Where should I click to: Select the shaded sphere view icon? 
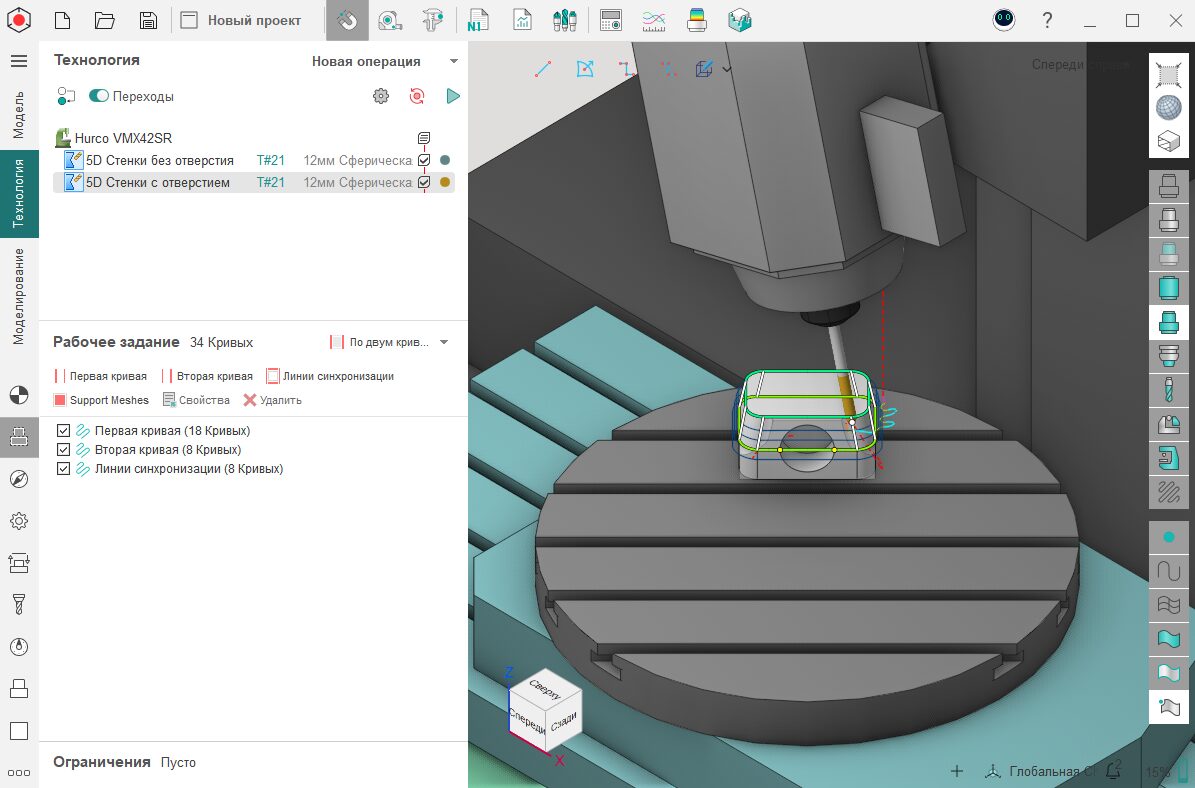pos(1168,107)
